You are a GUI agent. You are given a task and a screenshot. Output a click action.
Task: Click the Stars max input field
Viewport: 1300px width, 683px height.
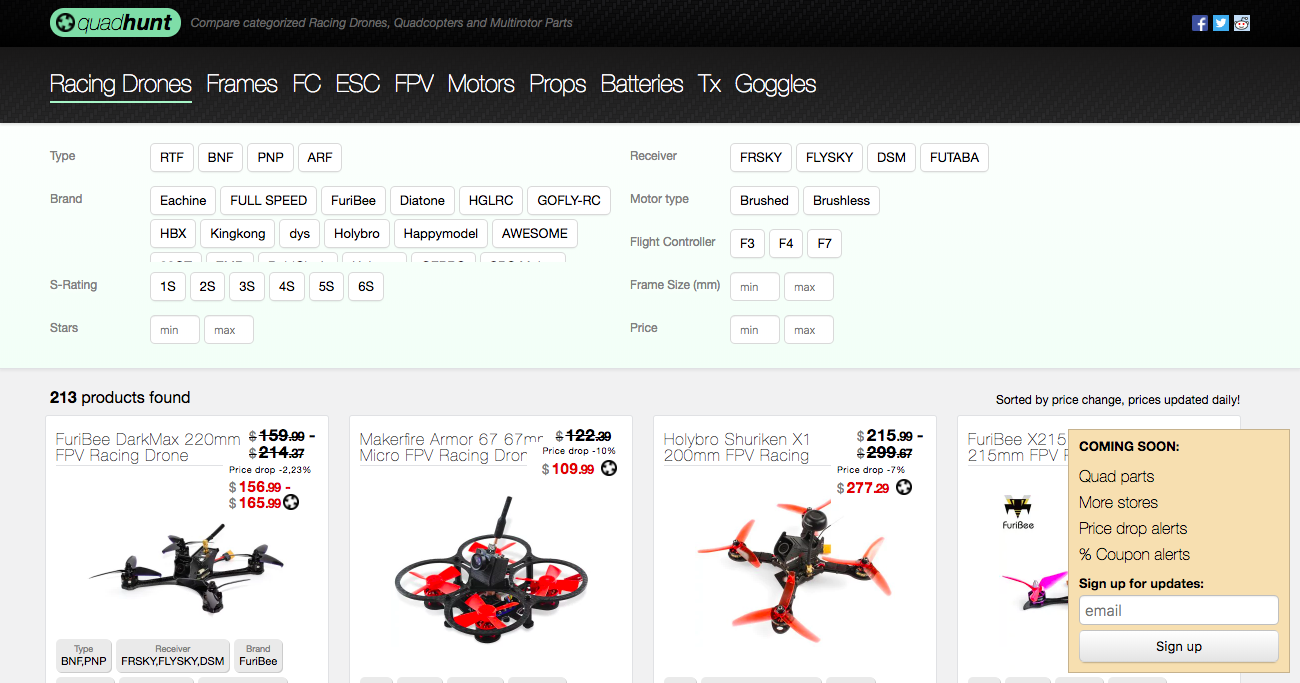pyautogui.click(x=229, y=330)
